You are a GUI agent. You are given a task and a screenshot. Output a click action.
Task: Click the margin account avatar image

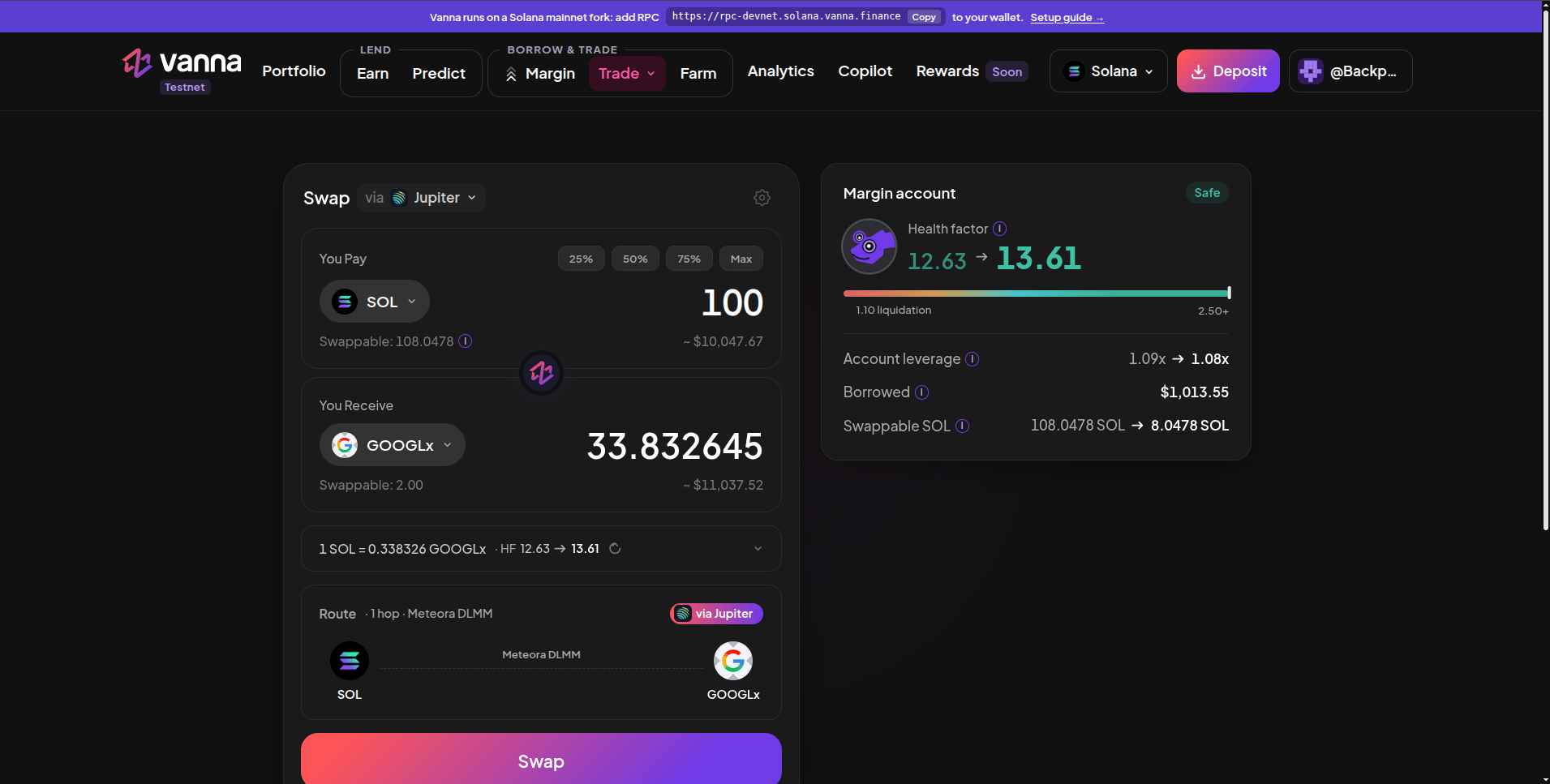[x=869, y=246]
